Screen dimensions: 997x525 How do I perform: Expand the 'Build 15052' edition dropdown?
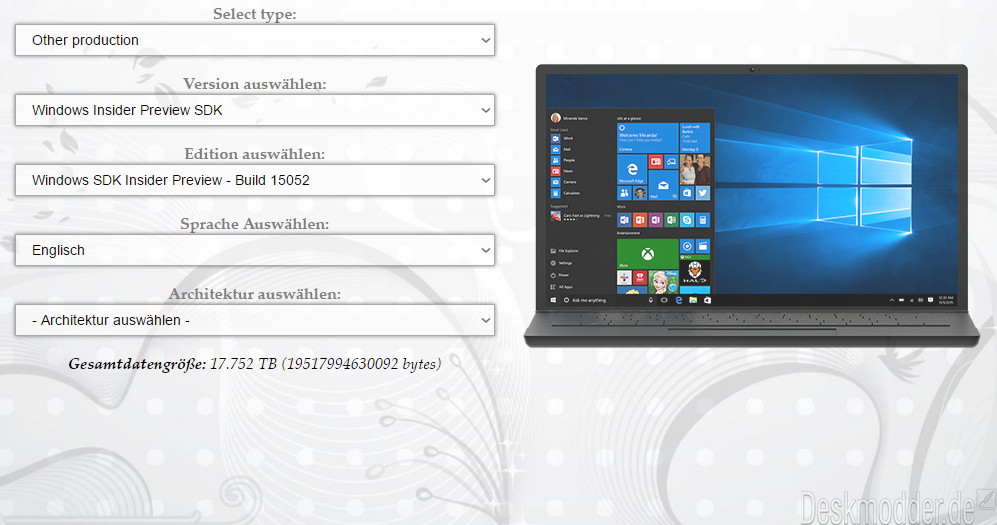[x=254, y=180]
